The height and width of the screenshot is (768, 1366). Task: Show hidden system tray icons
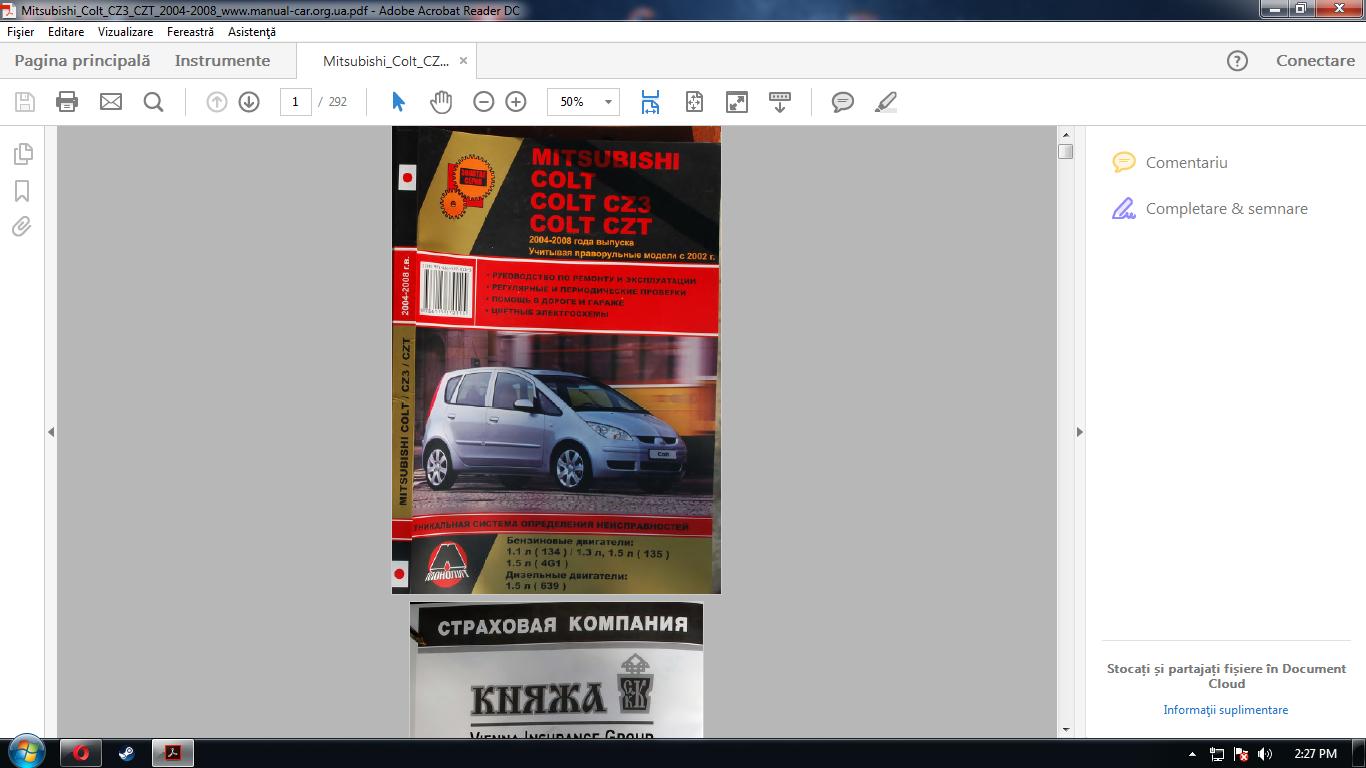(1192, 754)
